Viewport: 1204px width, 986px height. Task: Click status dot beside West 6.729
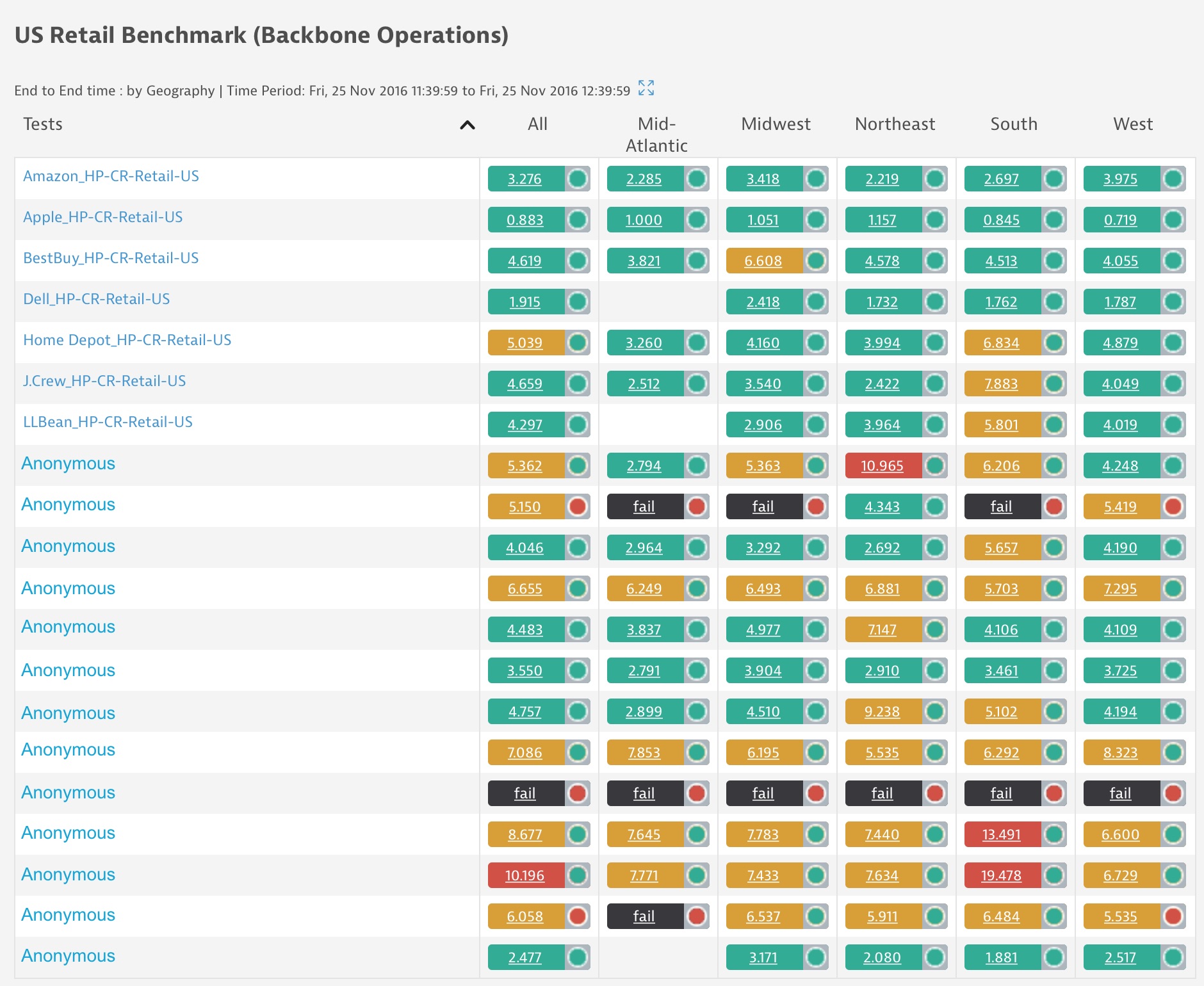click(1173, 875)
